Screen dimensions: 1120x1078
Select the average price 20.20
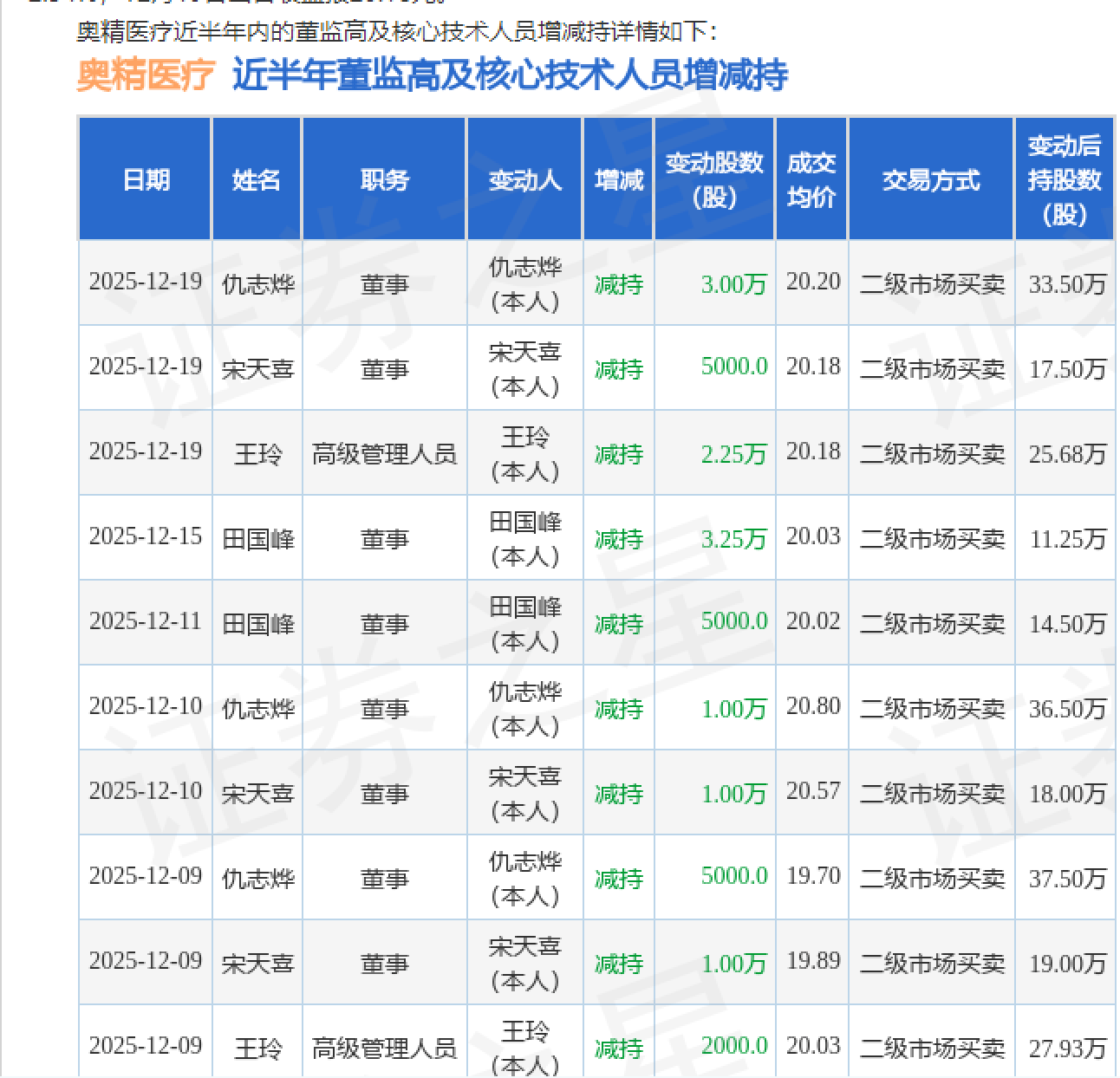[x=813, y=282]
